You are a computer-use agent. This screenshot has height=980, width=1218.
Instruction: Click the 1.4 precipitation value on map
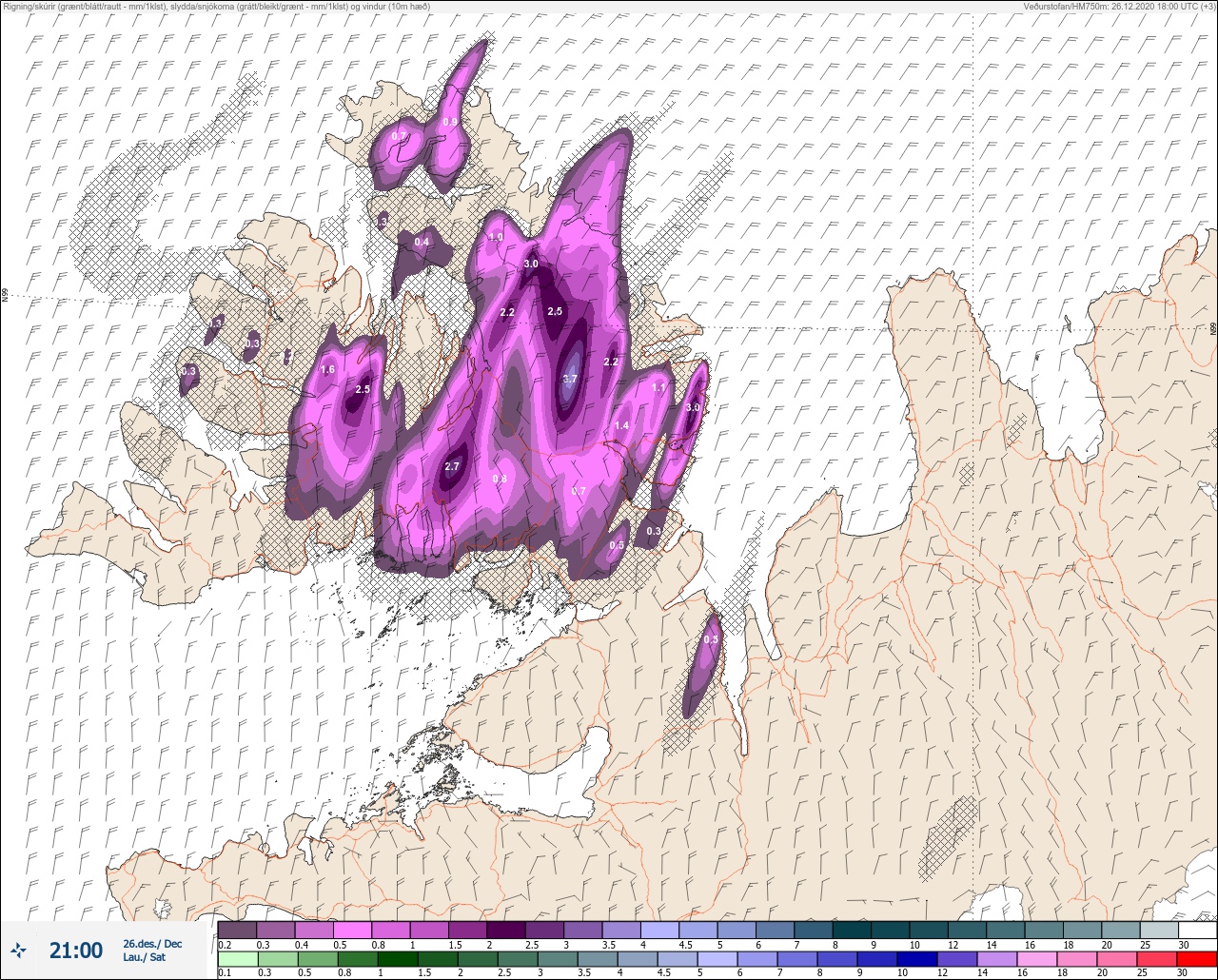[x=622, y=425]
